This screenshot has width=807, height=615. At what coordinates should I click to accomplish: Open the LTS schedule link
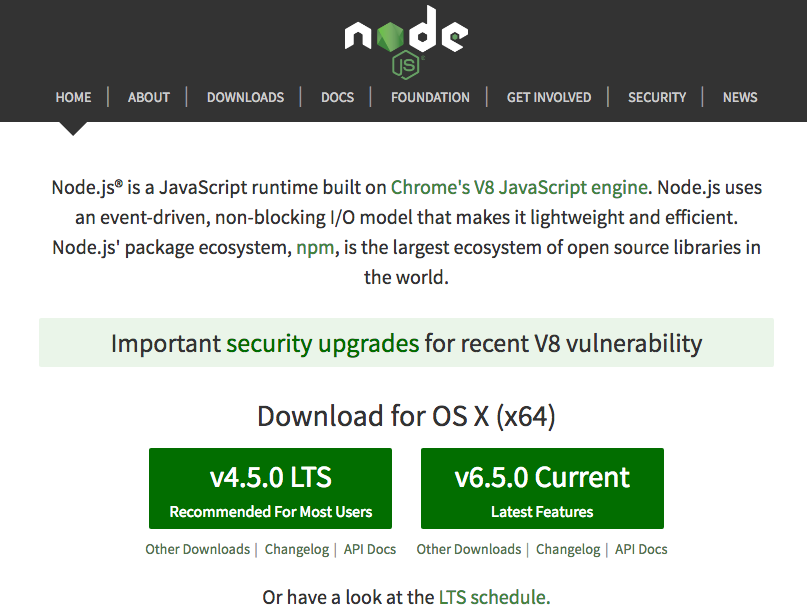492,597
